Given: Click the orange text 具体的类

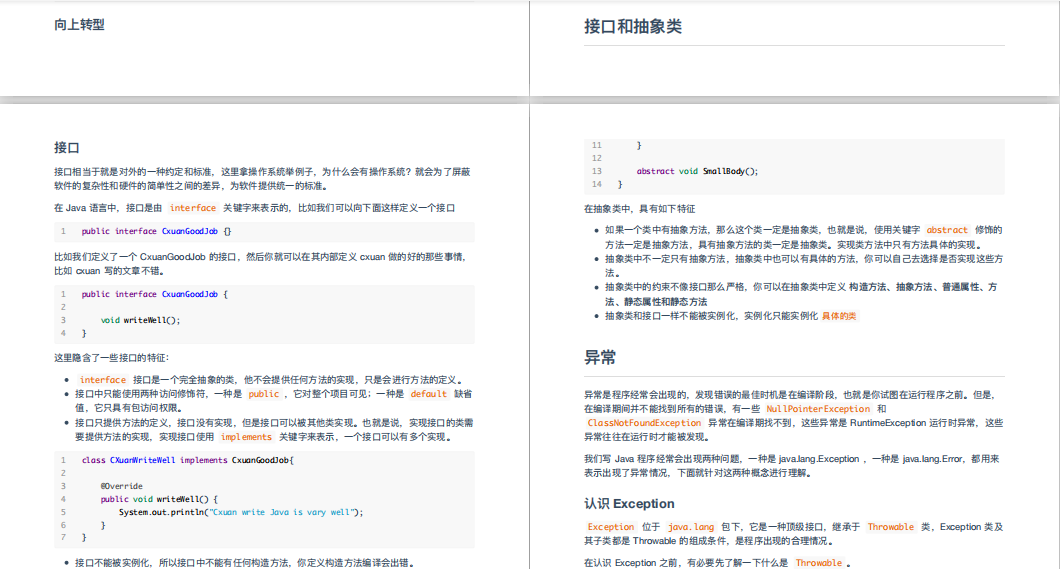Looking at the screenshot, I should click(839, 316).
